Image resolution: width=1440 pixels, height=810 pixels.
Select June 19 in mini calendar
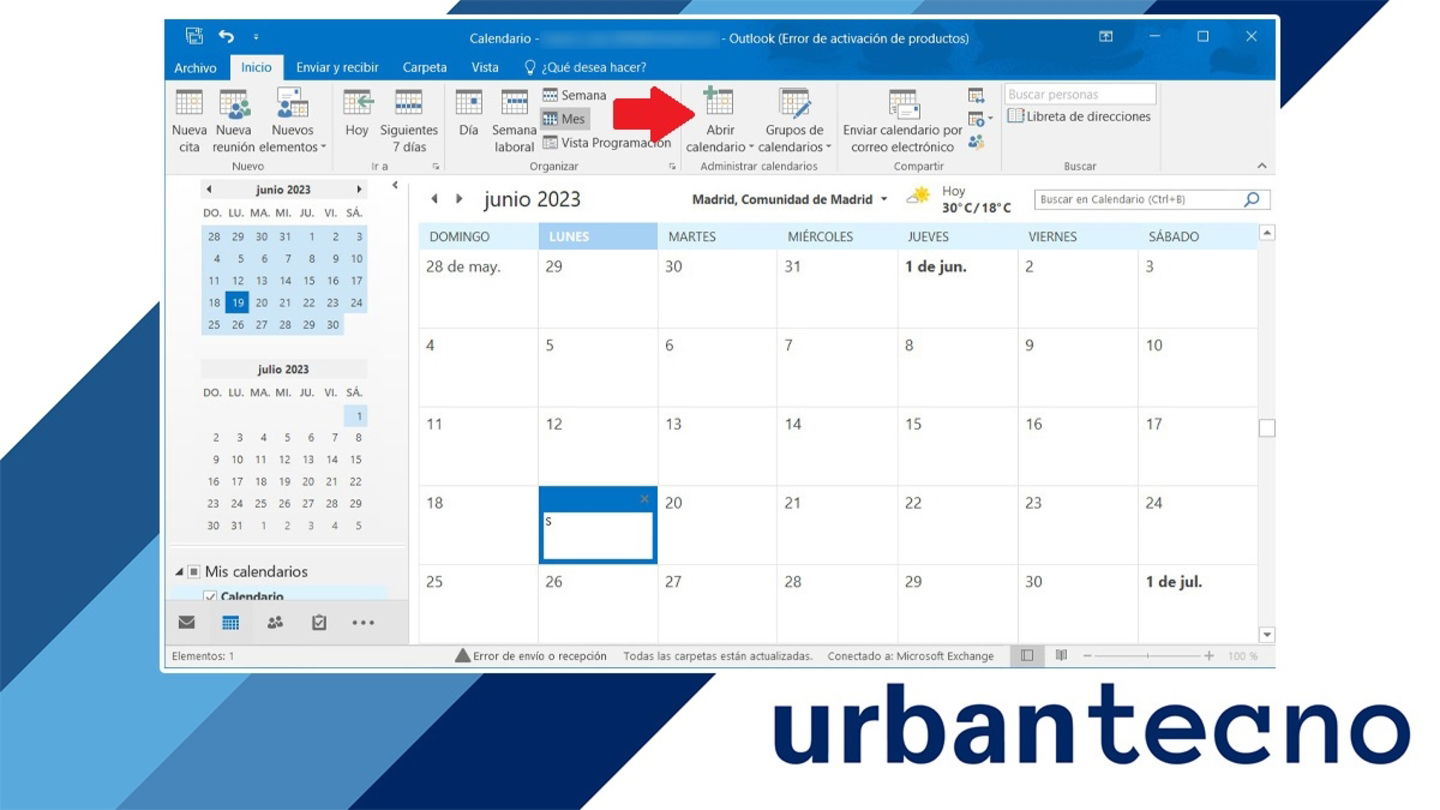point(237,302)
